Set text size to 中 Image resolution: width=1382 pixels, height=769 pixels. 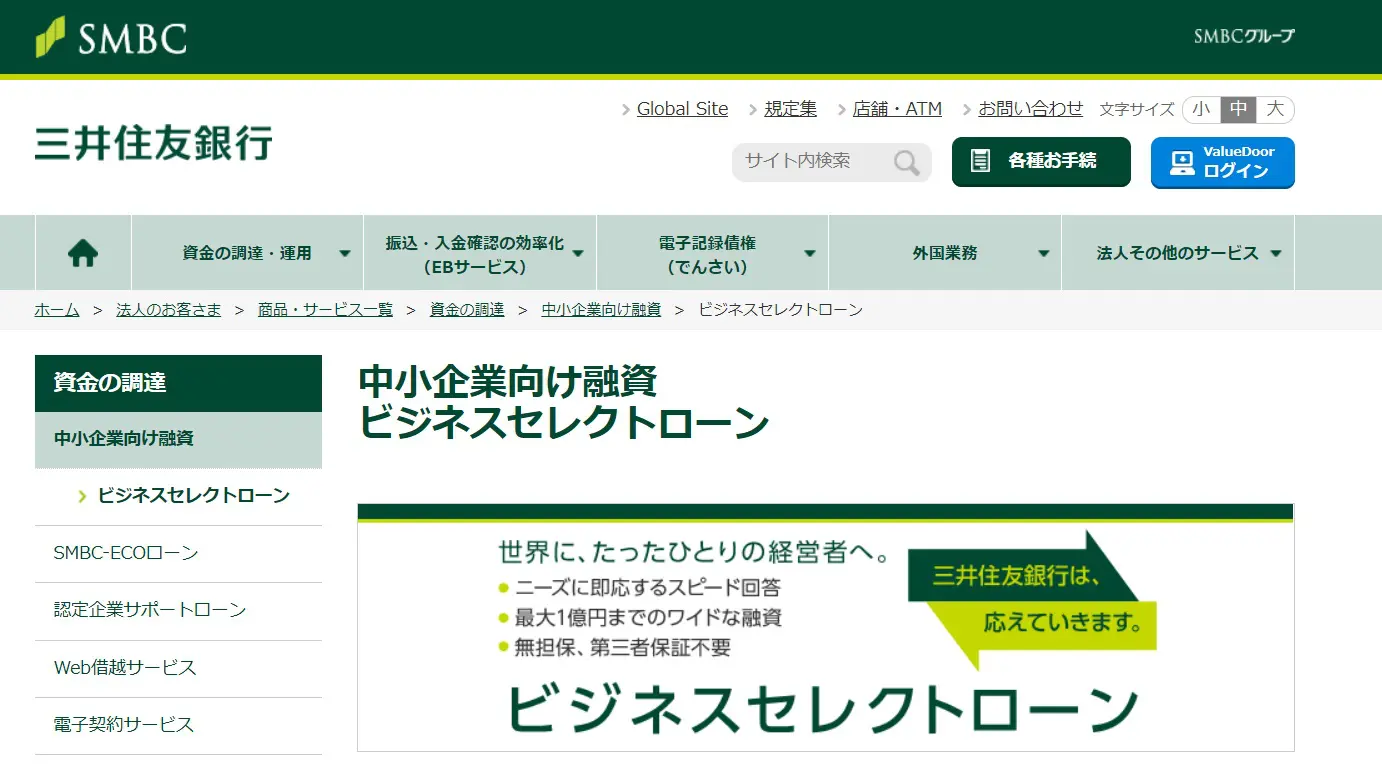[x=1238, y=109]
